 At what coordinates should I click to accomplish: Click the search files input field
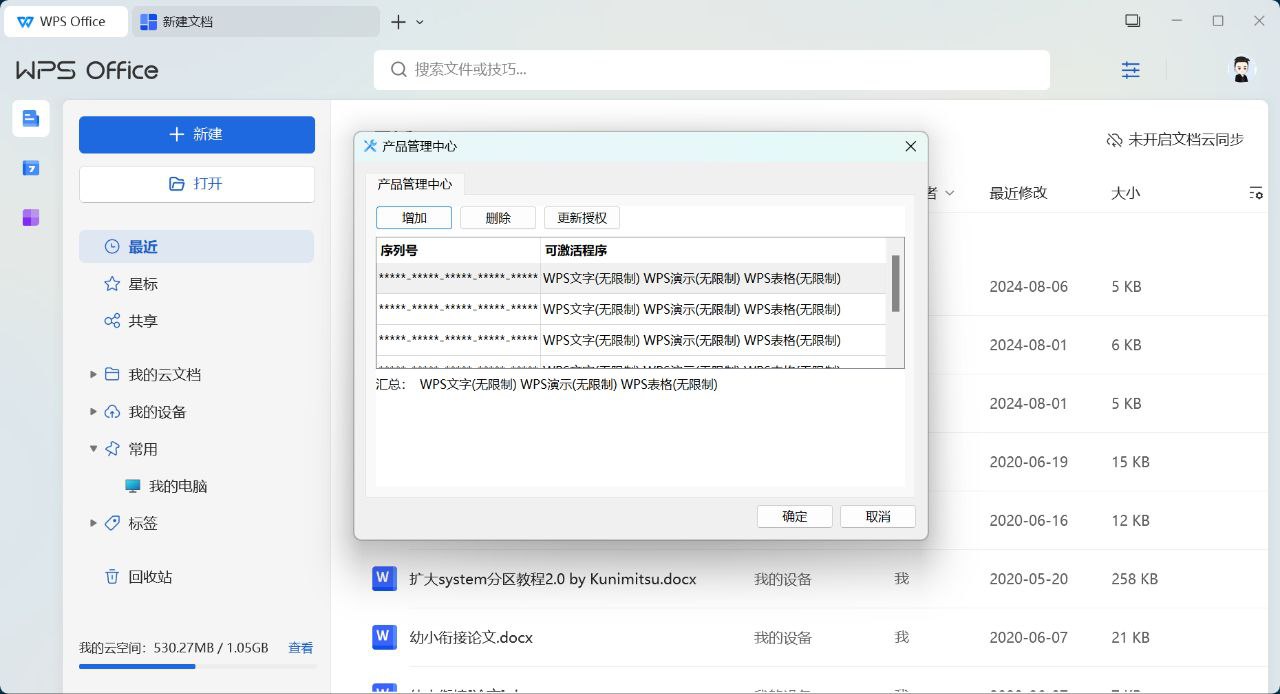coord(712,69)
